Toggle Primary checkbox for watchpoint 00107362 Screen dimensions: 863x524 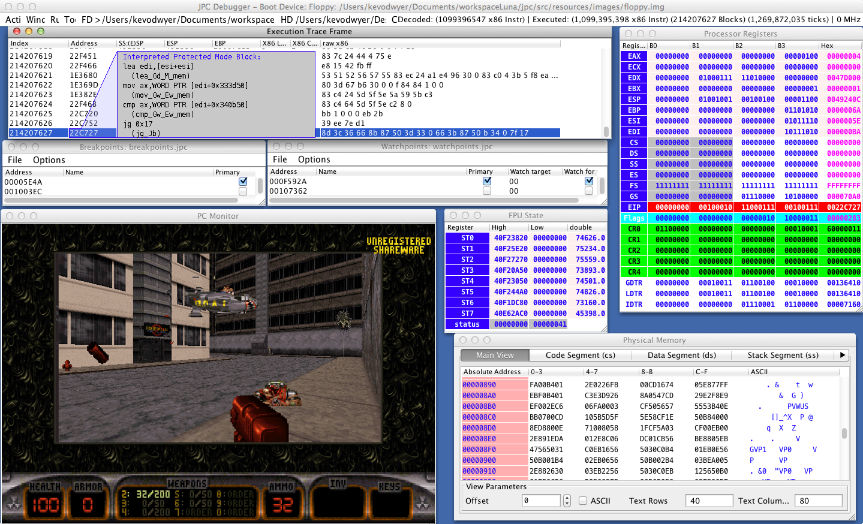pos(487,190)
